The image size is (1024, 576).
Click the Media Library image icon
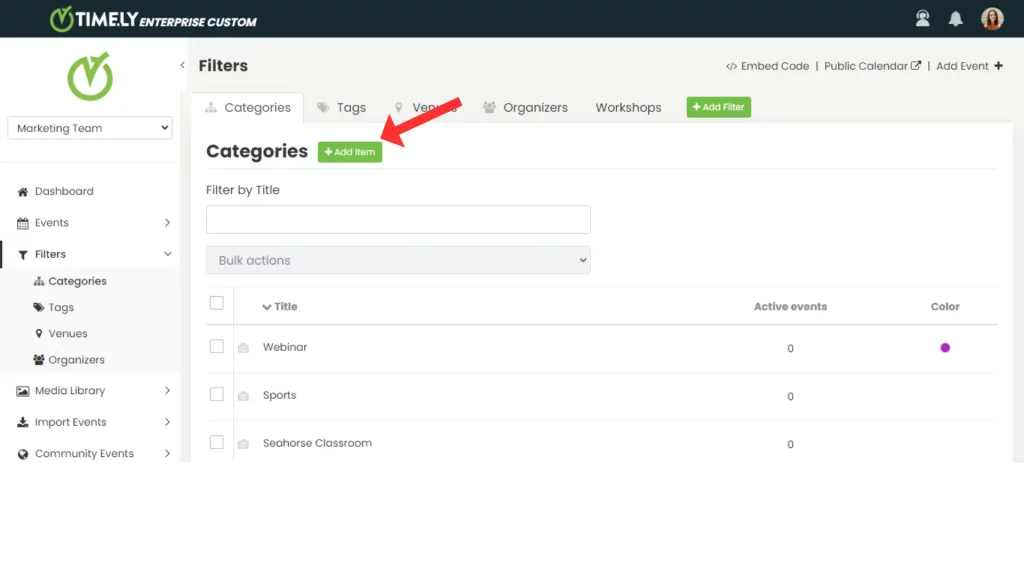(x=23, y=391)
